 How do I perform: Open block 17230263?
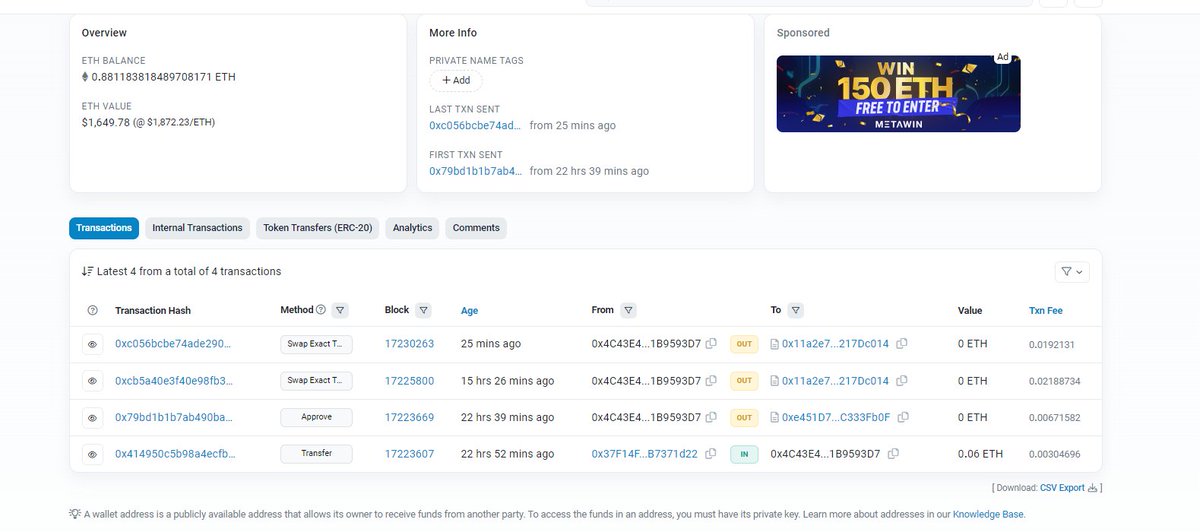pyautogui.click(x=409, y=344)
